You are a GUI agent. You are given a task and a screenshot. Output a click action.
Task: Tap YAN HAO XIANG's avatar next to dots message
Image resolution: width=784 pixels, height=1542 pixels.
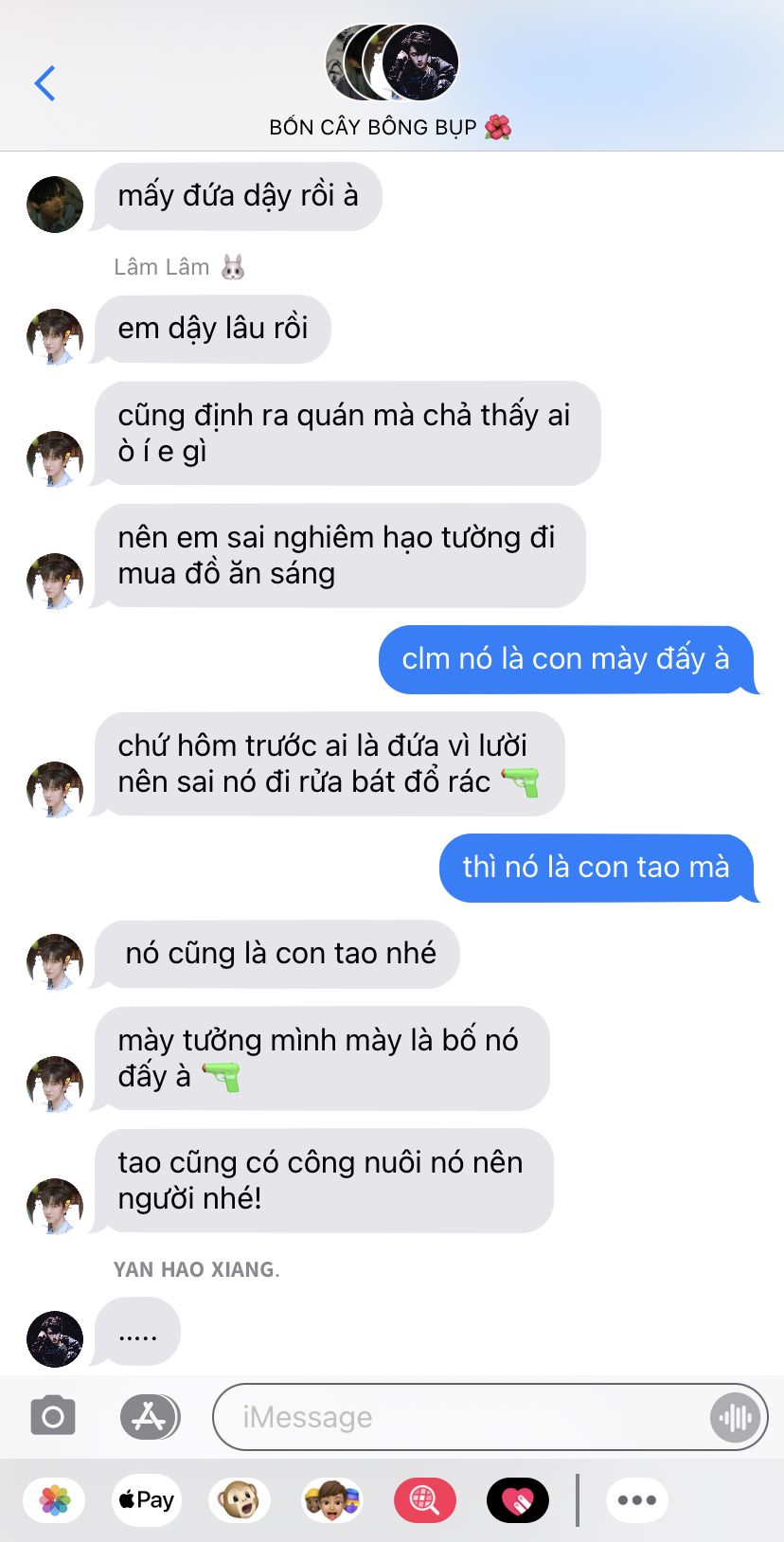pos(55,1339)
